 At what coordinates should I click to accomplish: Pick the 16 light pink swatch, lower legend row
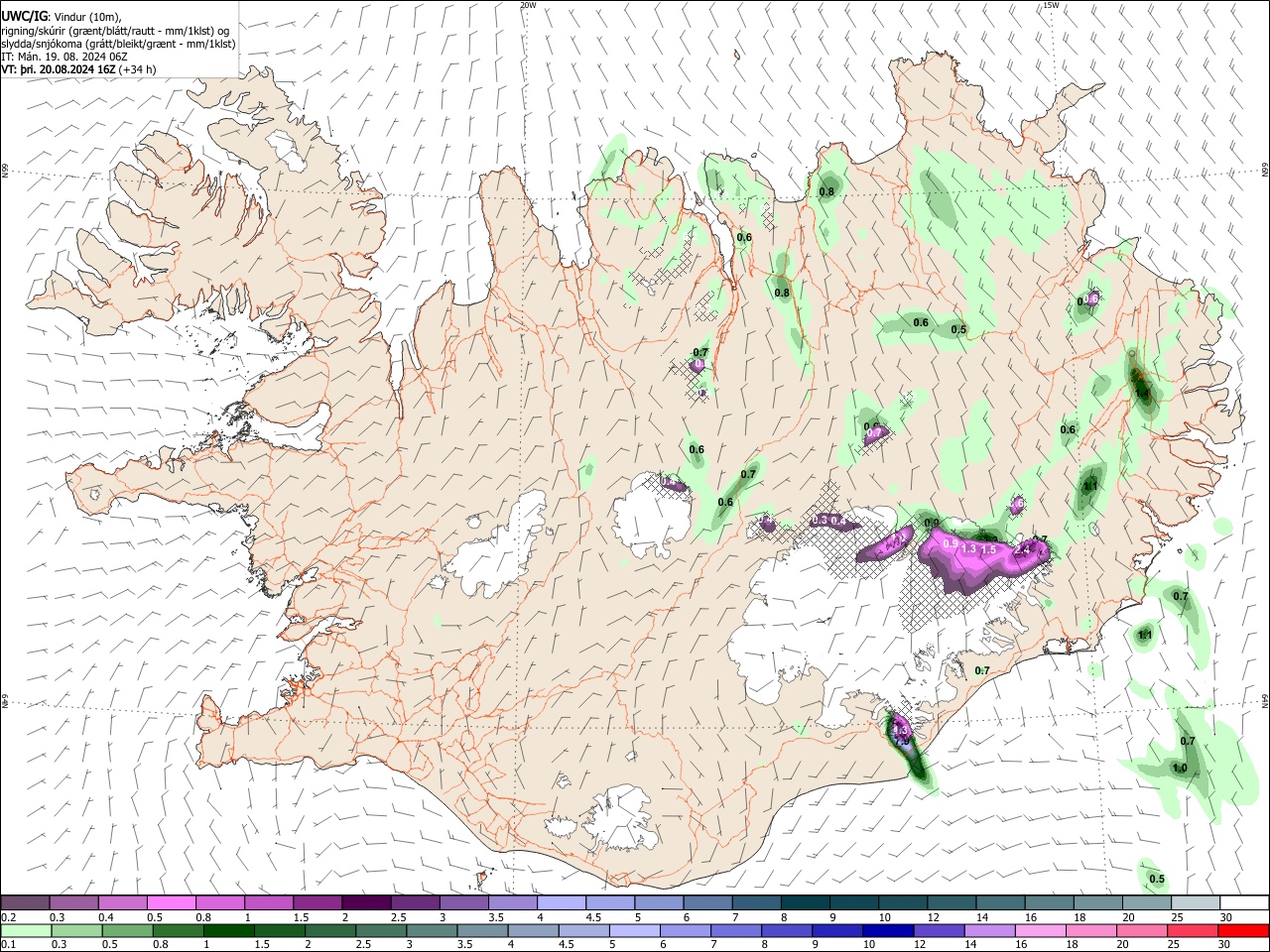click(x=1042, y=930)
